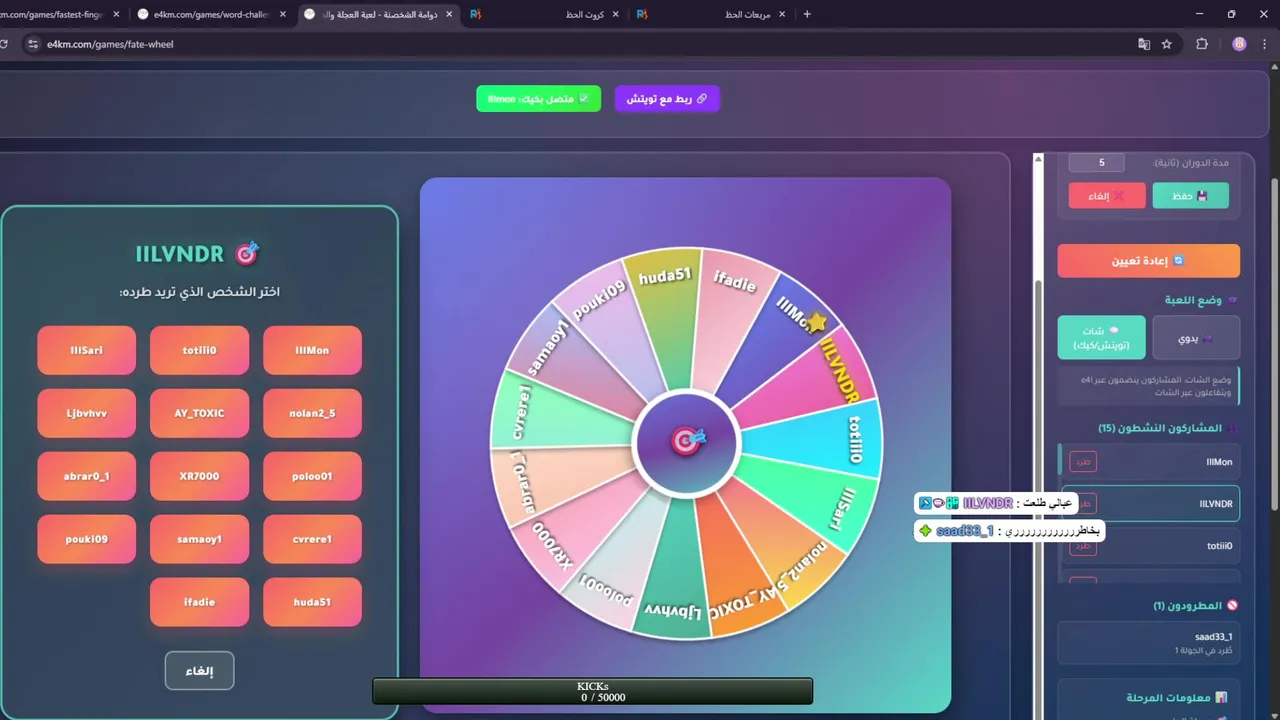The height and width of the screenshot is (720, 1280).
Task: Choose IIIMon in the kick panel
Action: pos(312,350)
